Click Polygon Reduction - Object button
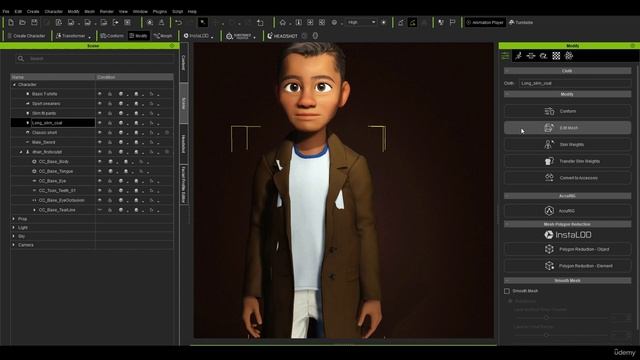Image resolution: width=640 pixels, height=360 pixels. (x=567, y=249)
